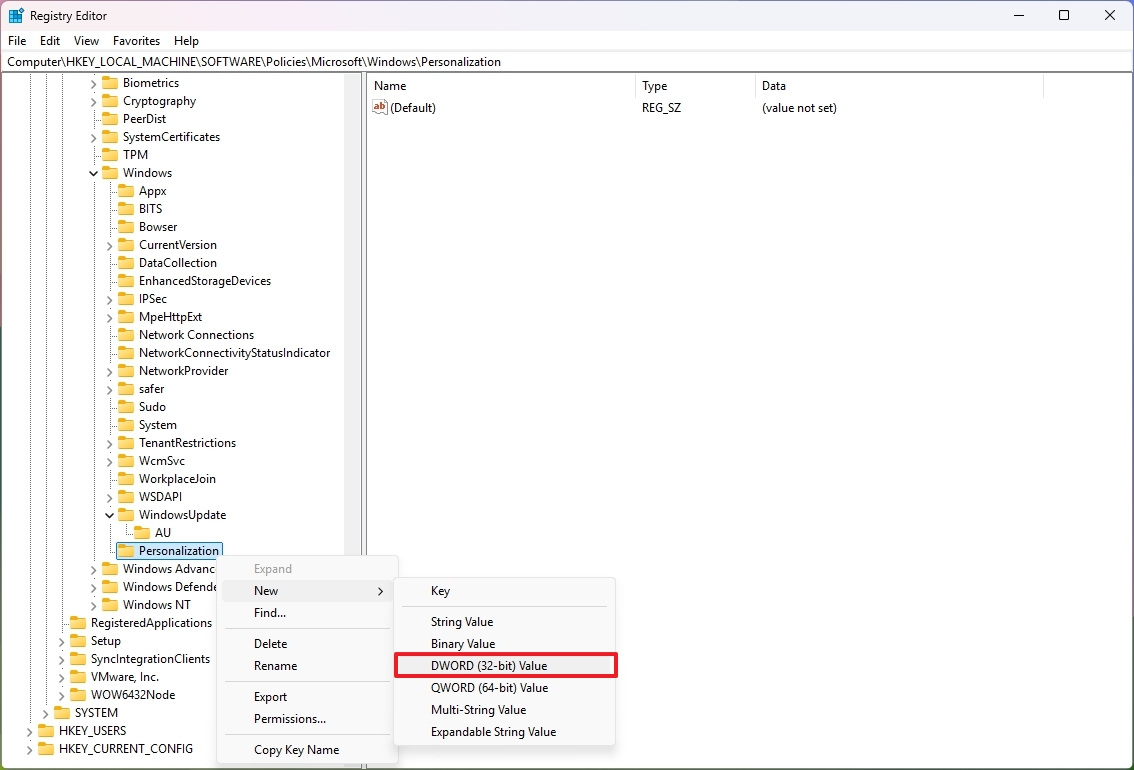1134x770 pixels.
Task: Click the HKEY_USERS folder icon
Action: tap(47, 730)
